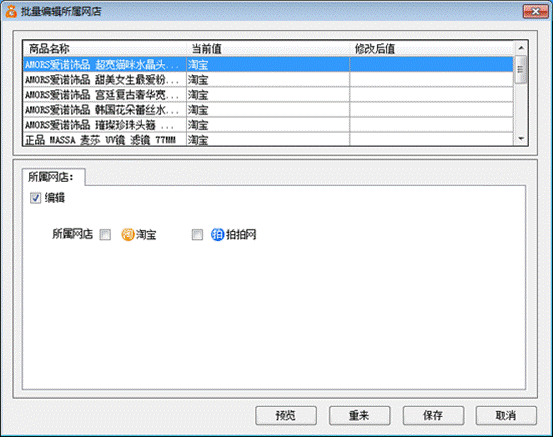Click the 取消 button
This screenshot has height=437, width=553.
point(506,415)
